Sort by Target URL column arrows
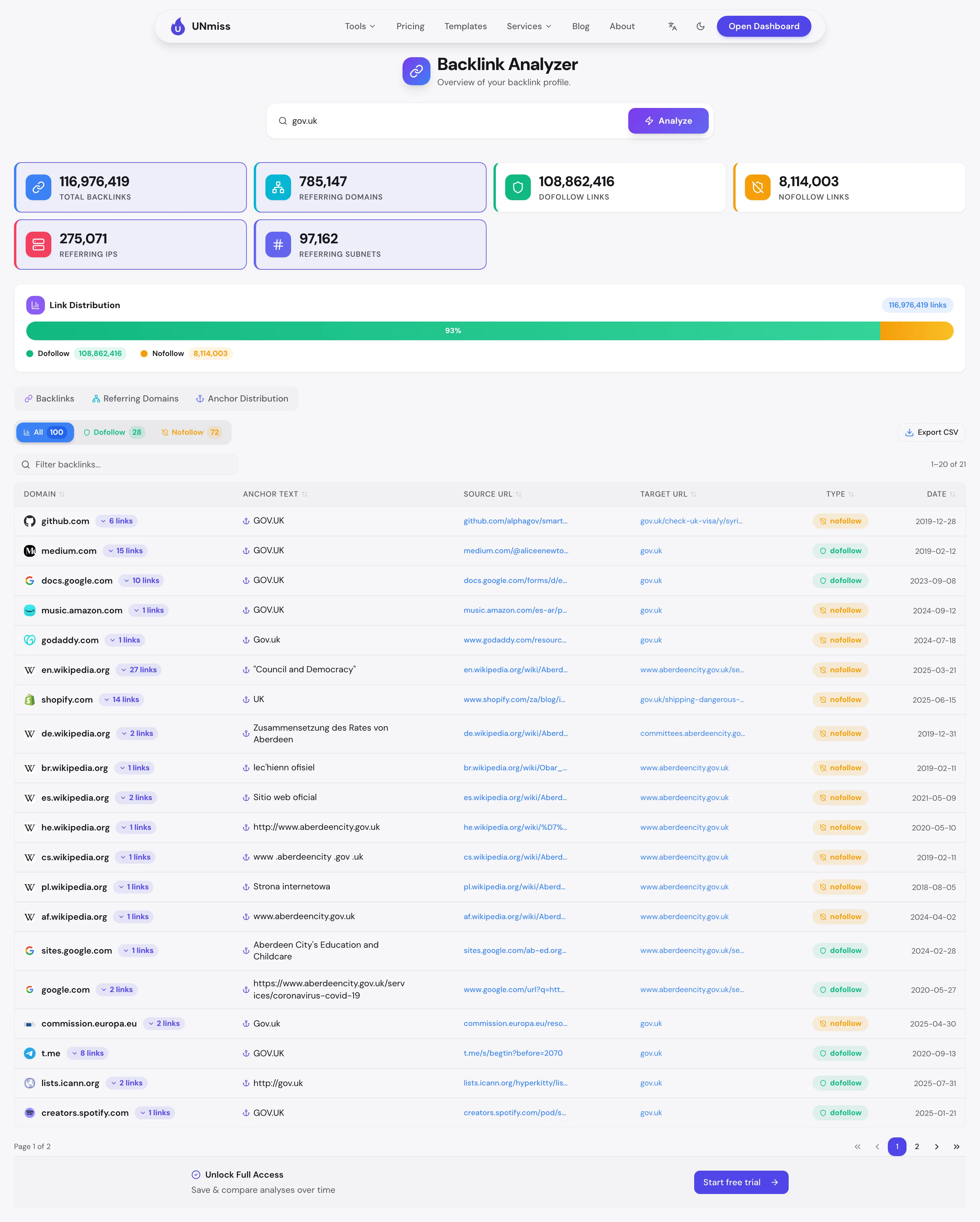This screenshot has height=1222, width=980. pos(693,494)
